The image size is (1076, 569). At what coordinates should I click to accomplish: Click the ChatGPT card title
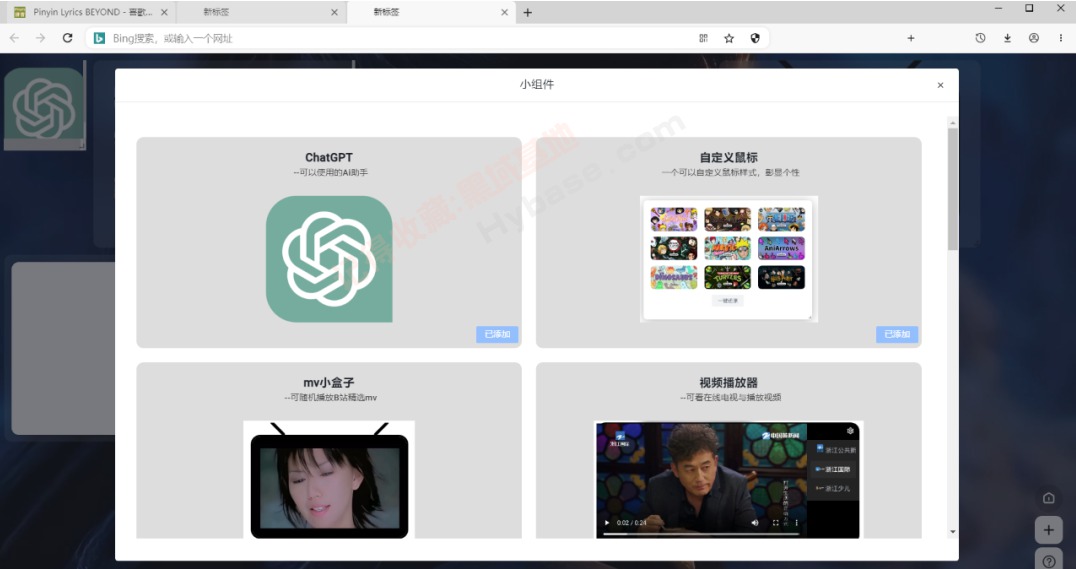click(329, 157)
